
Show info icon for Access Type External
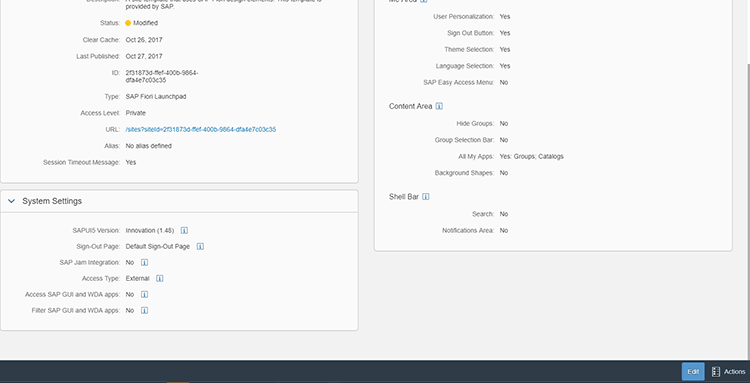point(160,278)
